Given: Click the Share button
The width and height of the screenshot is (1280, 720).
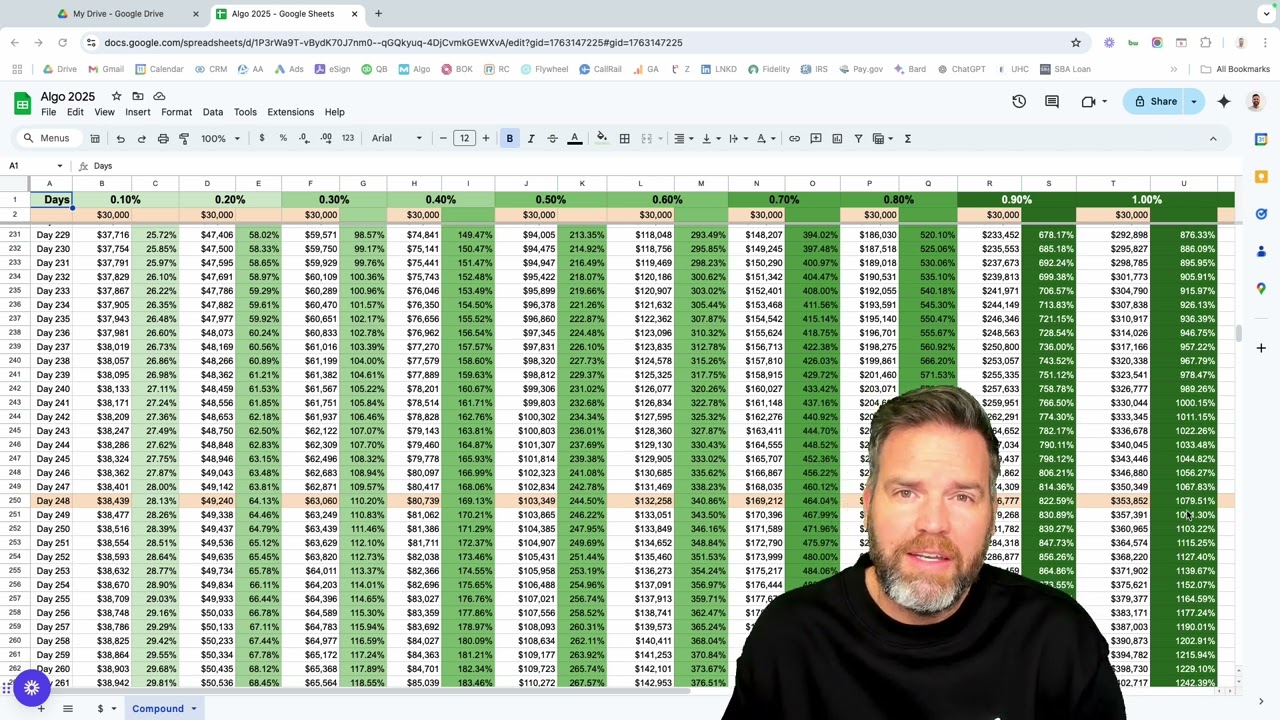Looking at the screenshot, I should point(1155,101).
